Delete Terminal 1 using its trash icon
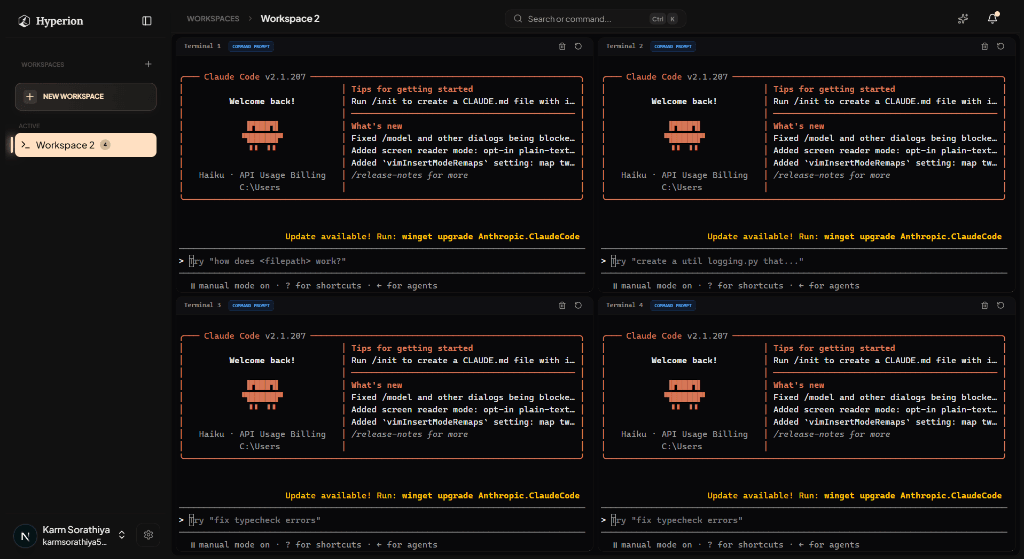 click(x=562, y=46)
